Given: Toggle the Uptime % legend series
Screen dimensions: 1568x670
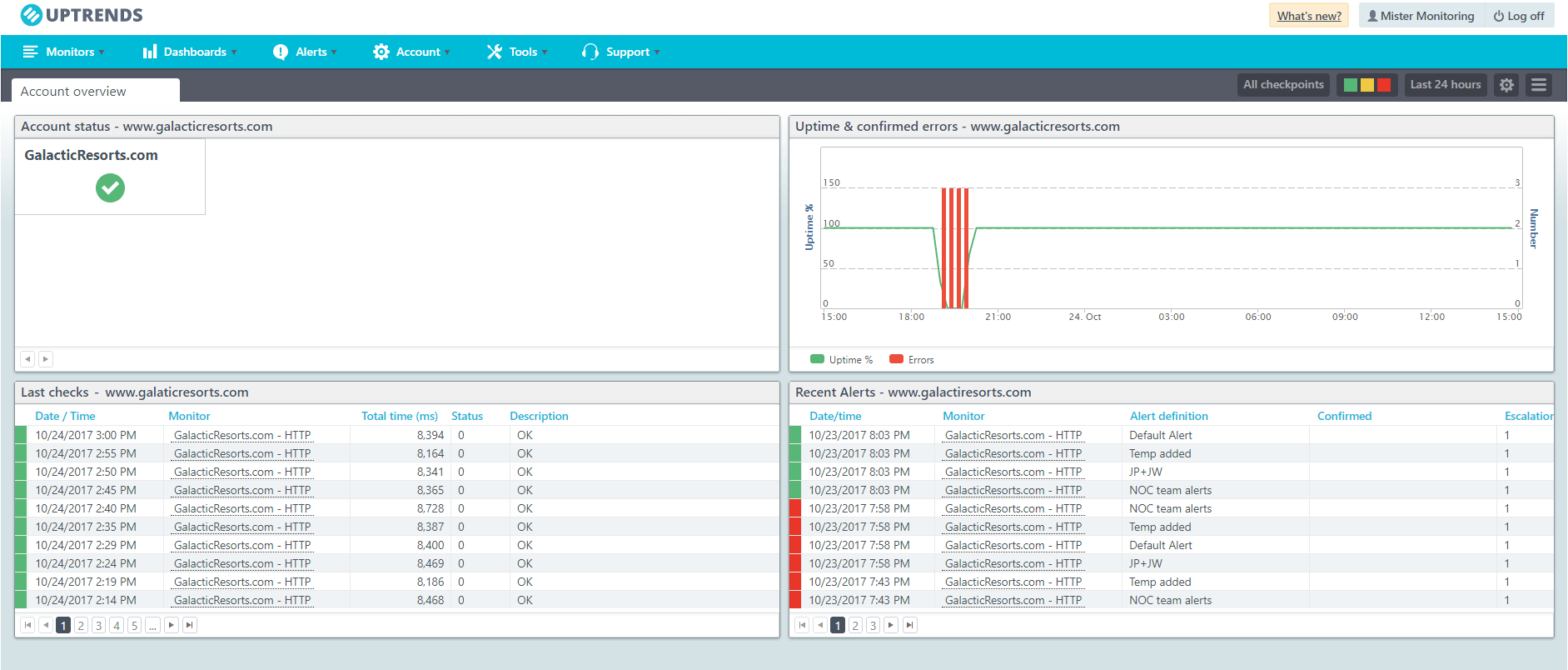Looking at the screenshot, I should click(842, 359).
